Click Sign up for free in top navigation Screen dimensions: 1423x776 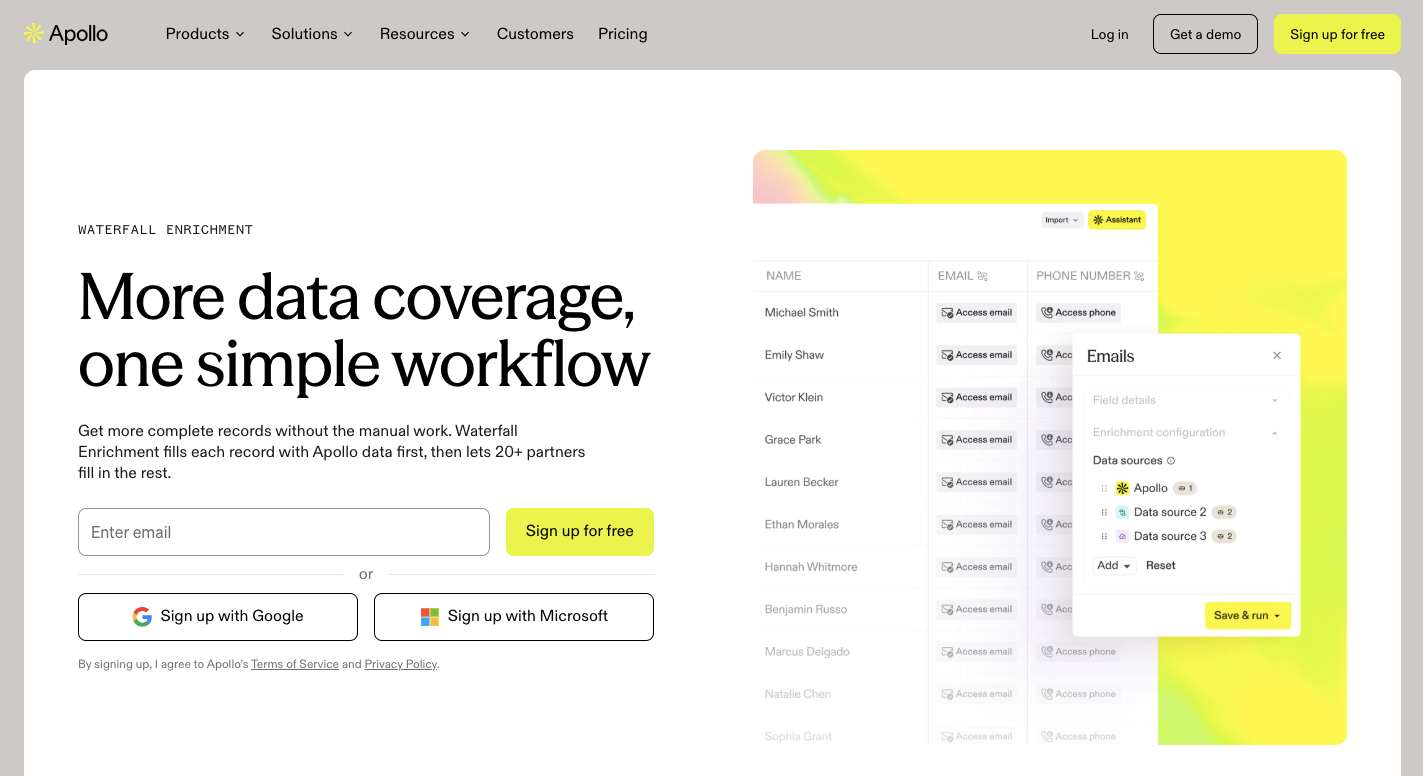[x=1337, y=34]
